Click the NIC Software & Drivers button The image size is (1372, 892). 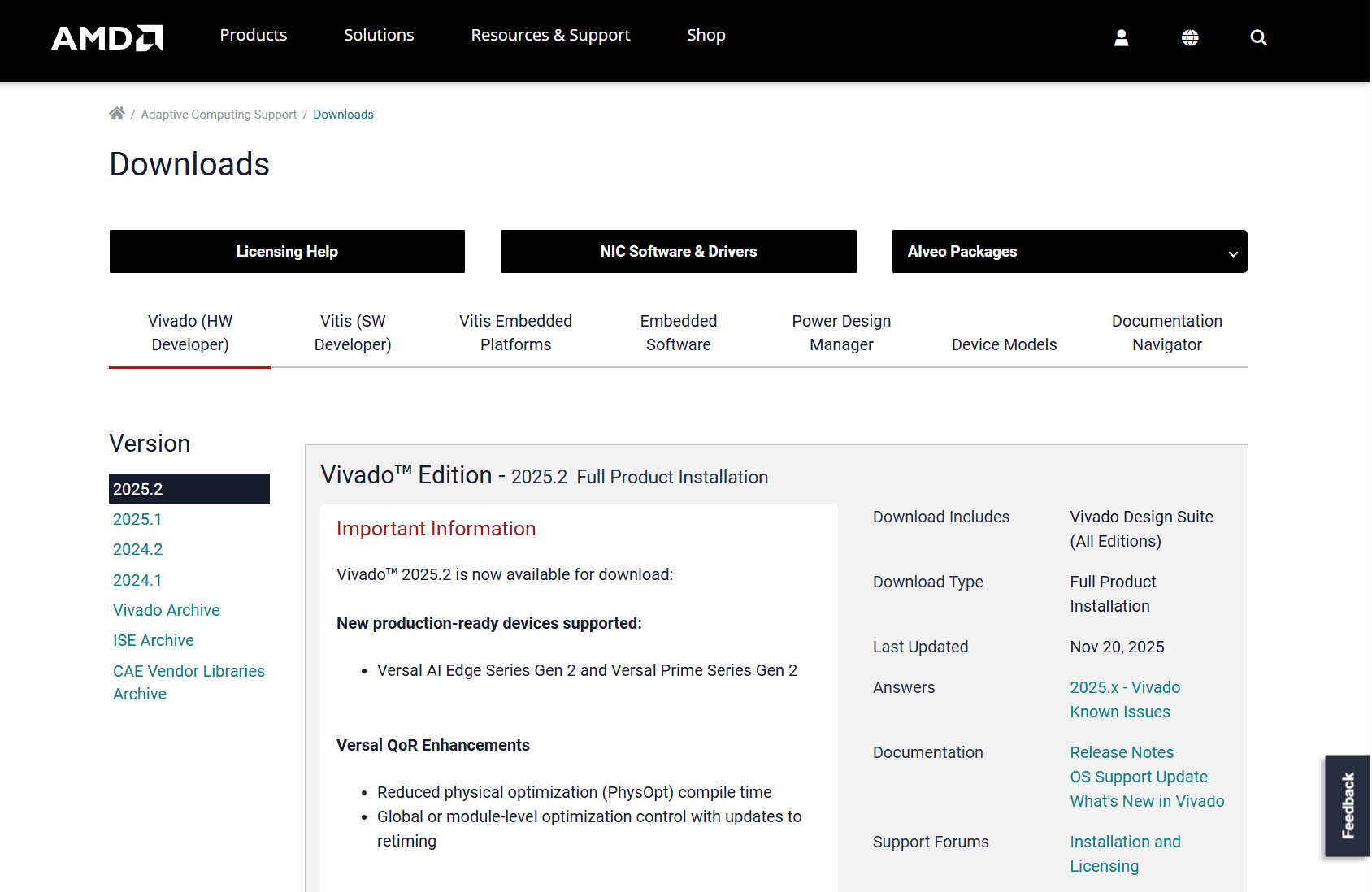click(x=678, y=252)
